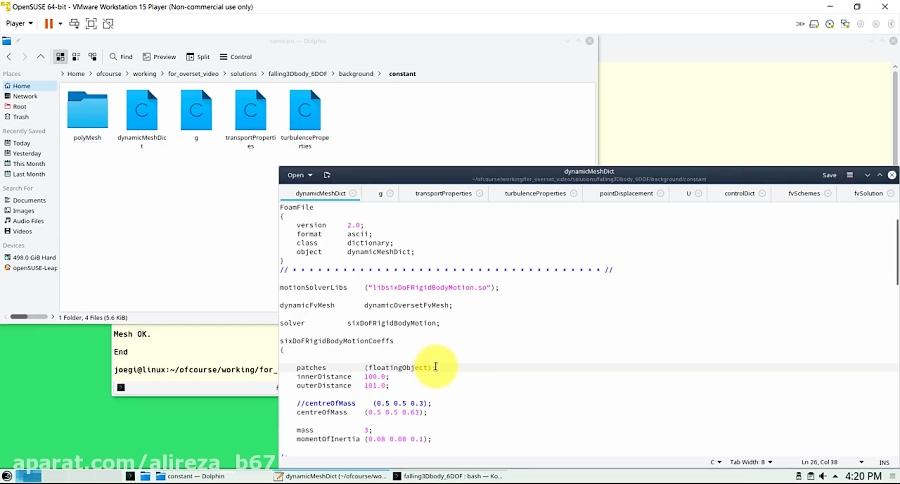The width and height of the screenshot is (900, 484).
Task: Click the new document icon beside Open
Action: point(327,175)
